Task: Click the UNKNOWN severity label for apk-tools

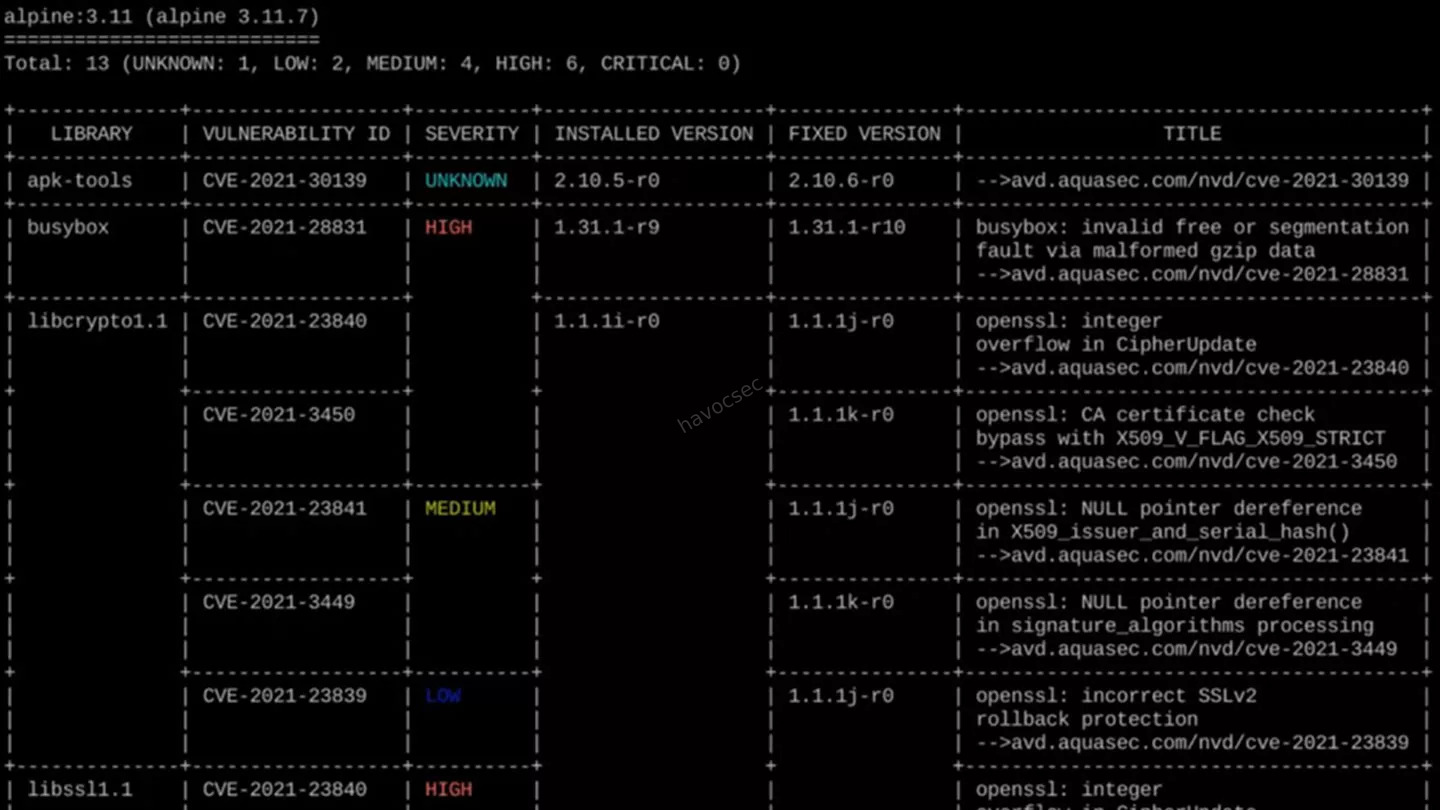Action: coord(466,181)
